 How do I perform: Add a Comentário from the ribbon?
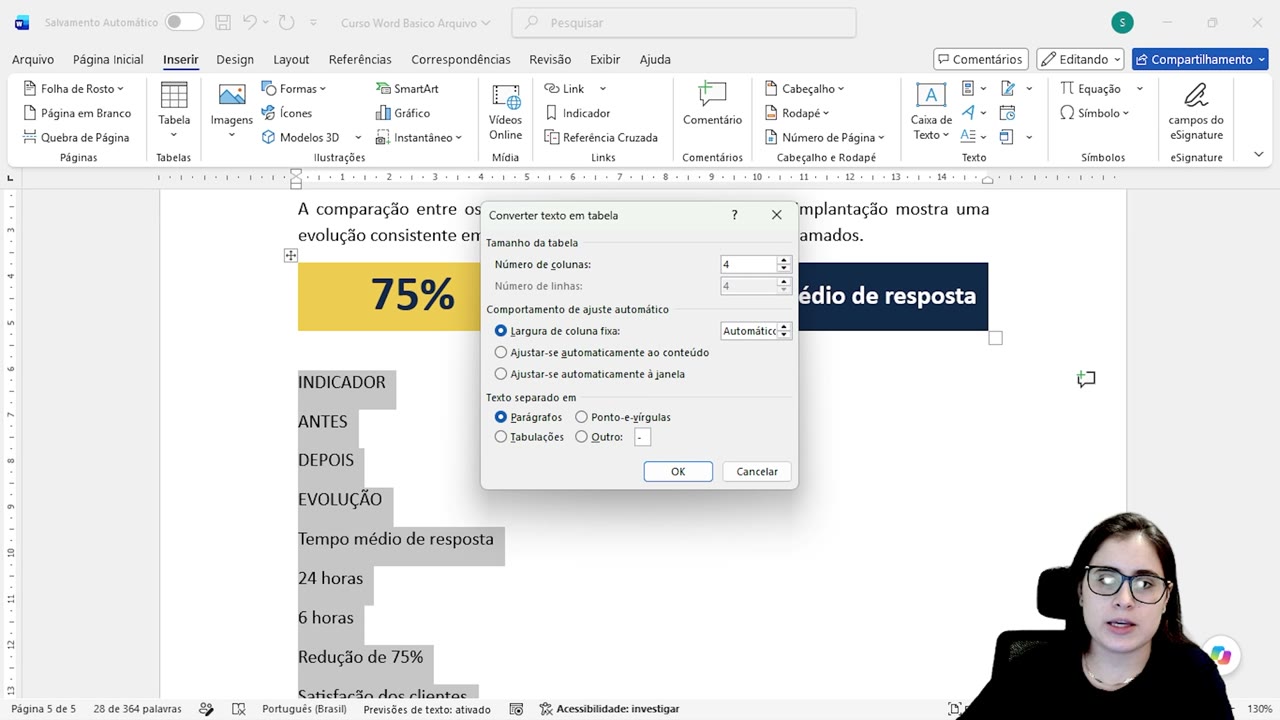coord(712,104)
